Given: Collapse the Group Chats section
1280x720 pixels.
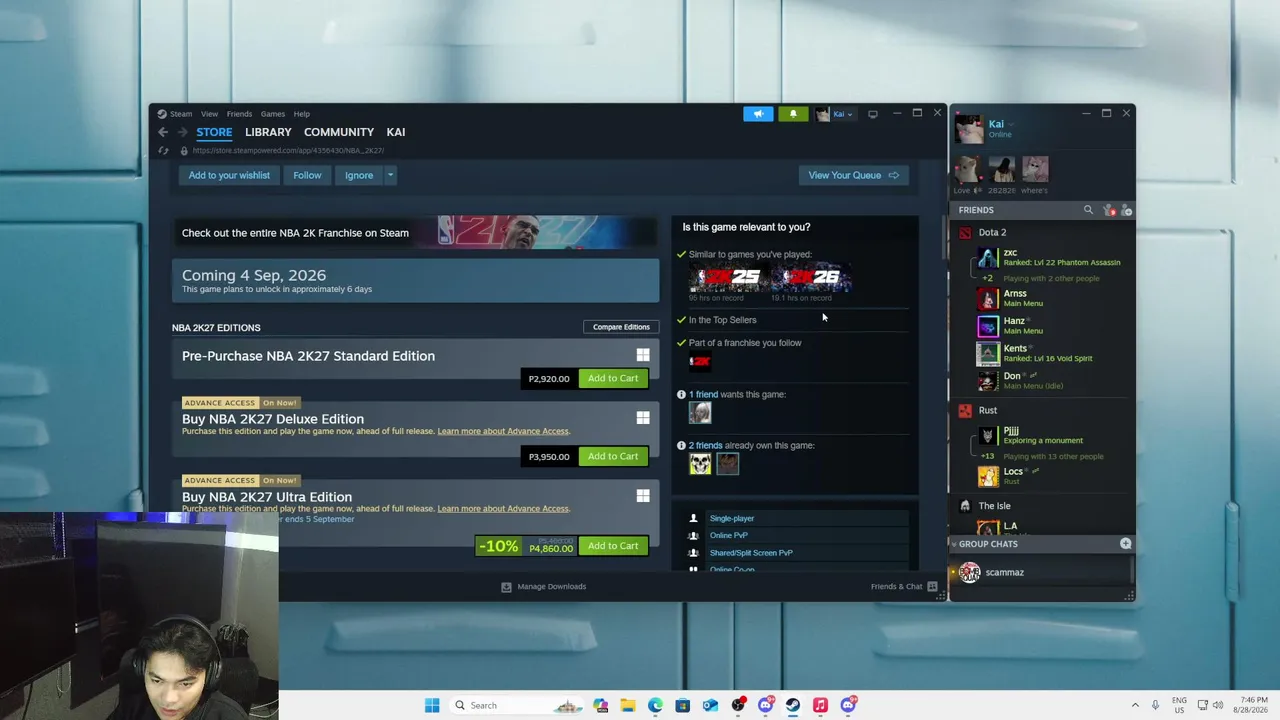Looking at the screenshot, I should tap(953, 544).
